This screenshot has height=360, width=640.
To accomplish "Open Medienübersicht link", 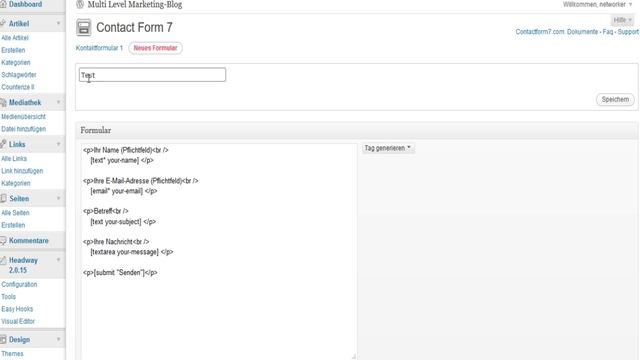I will pyautogui.click(x=23, y=117).
